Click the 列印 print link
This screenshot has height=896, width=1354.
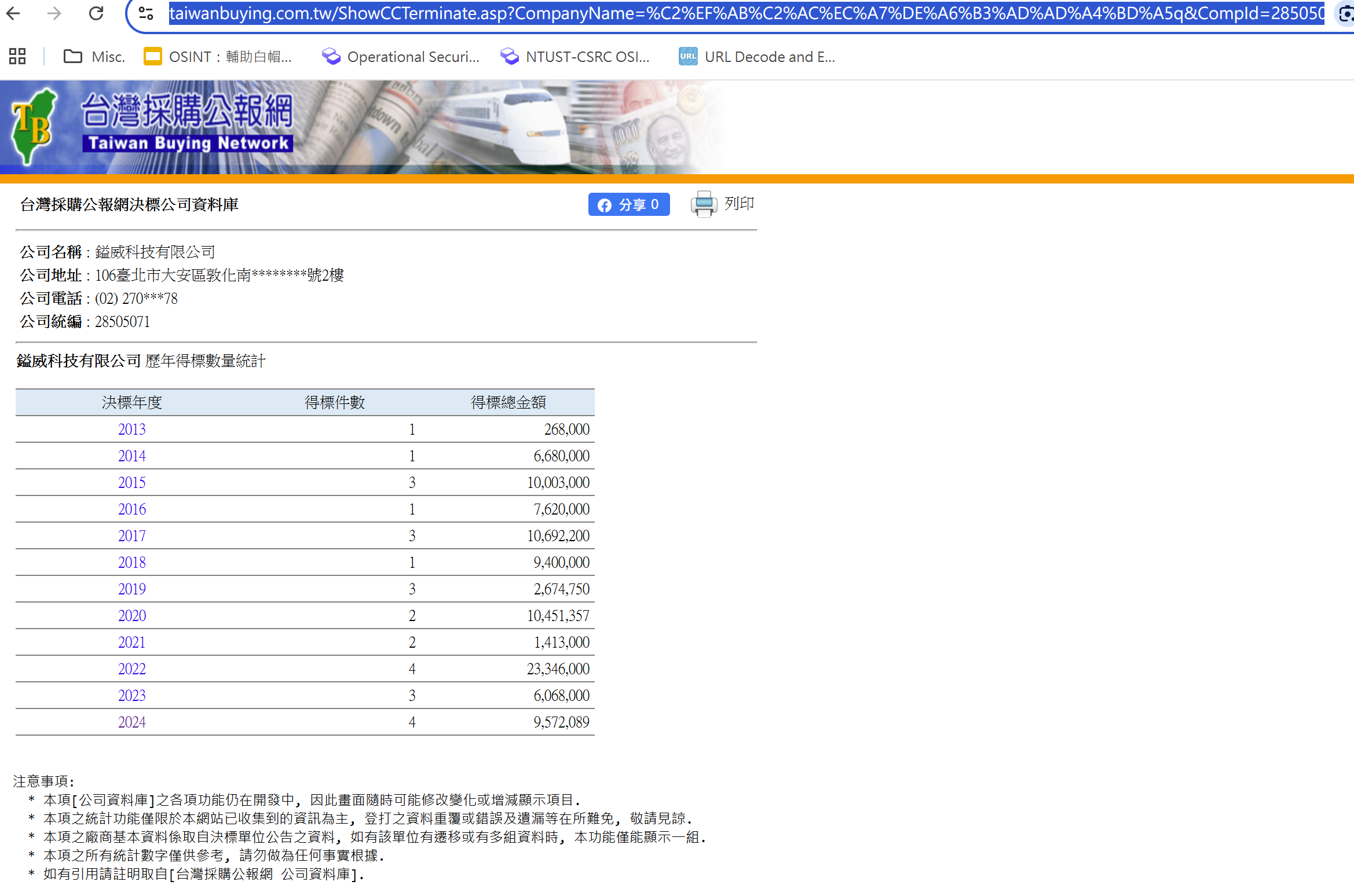coord(739,204)
